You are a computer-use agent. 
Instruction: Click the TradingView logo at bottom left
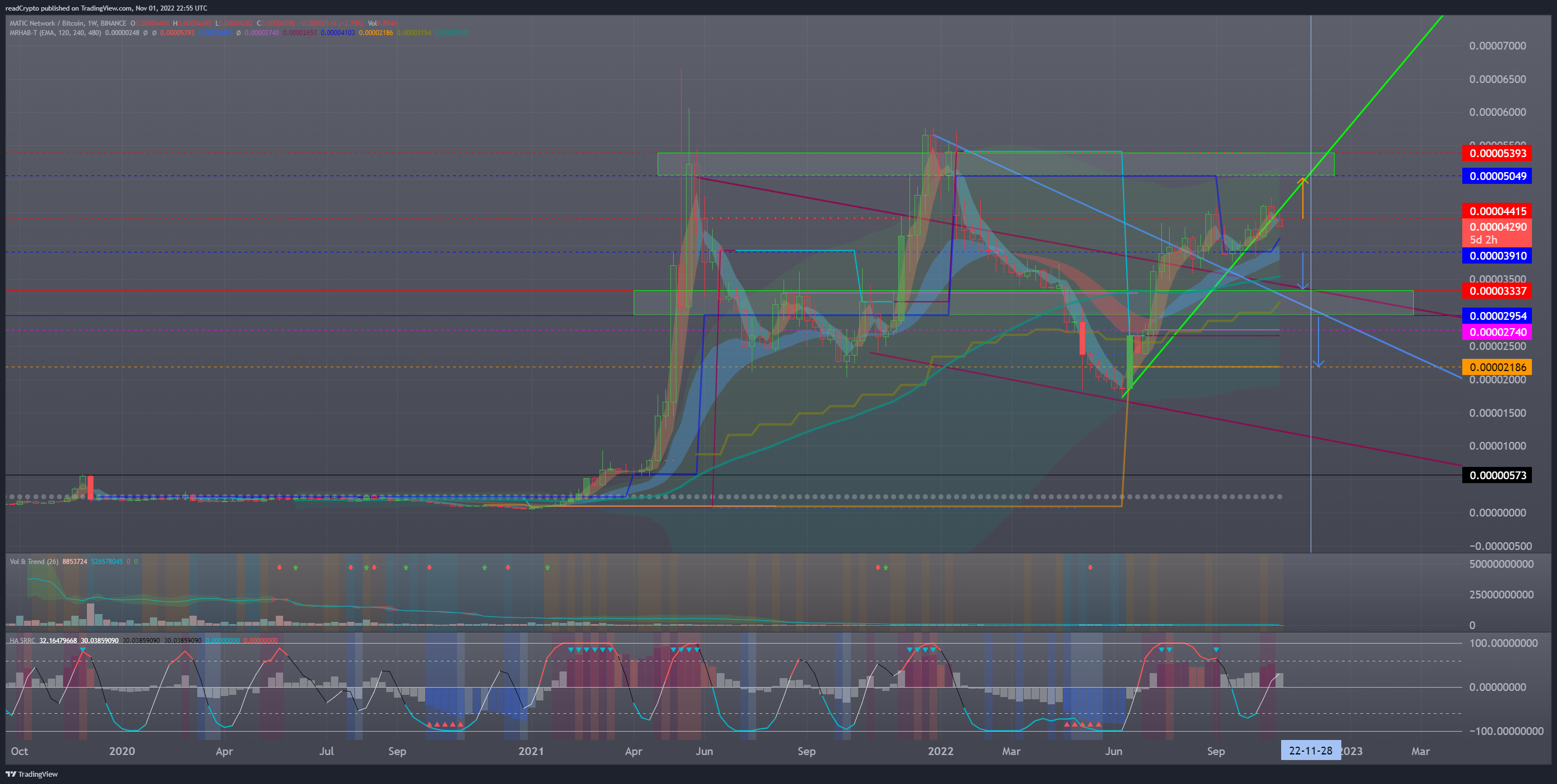click(x=31, y=774)
